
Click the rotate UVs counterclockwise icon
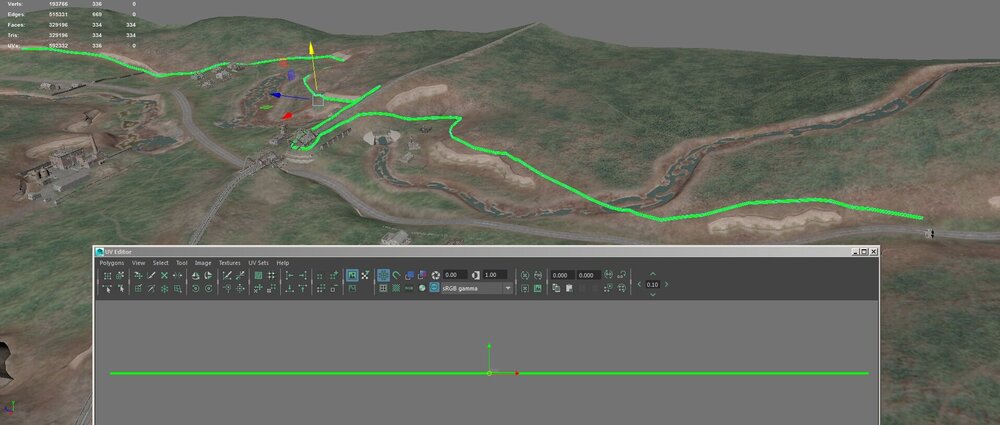click(x=196, y=288)
